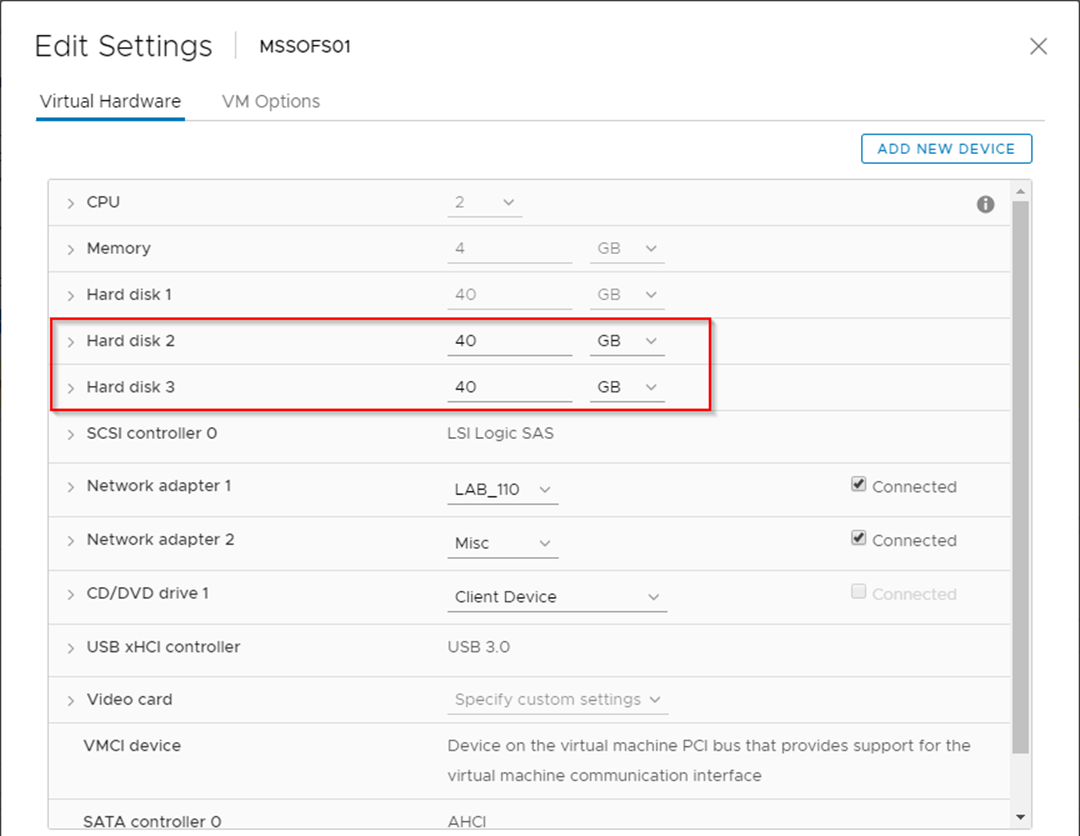Toggle the CD/DVD drive 1 Connected checkbox
Viewport: 1080px width, 836px height.
tap(858, 592)
